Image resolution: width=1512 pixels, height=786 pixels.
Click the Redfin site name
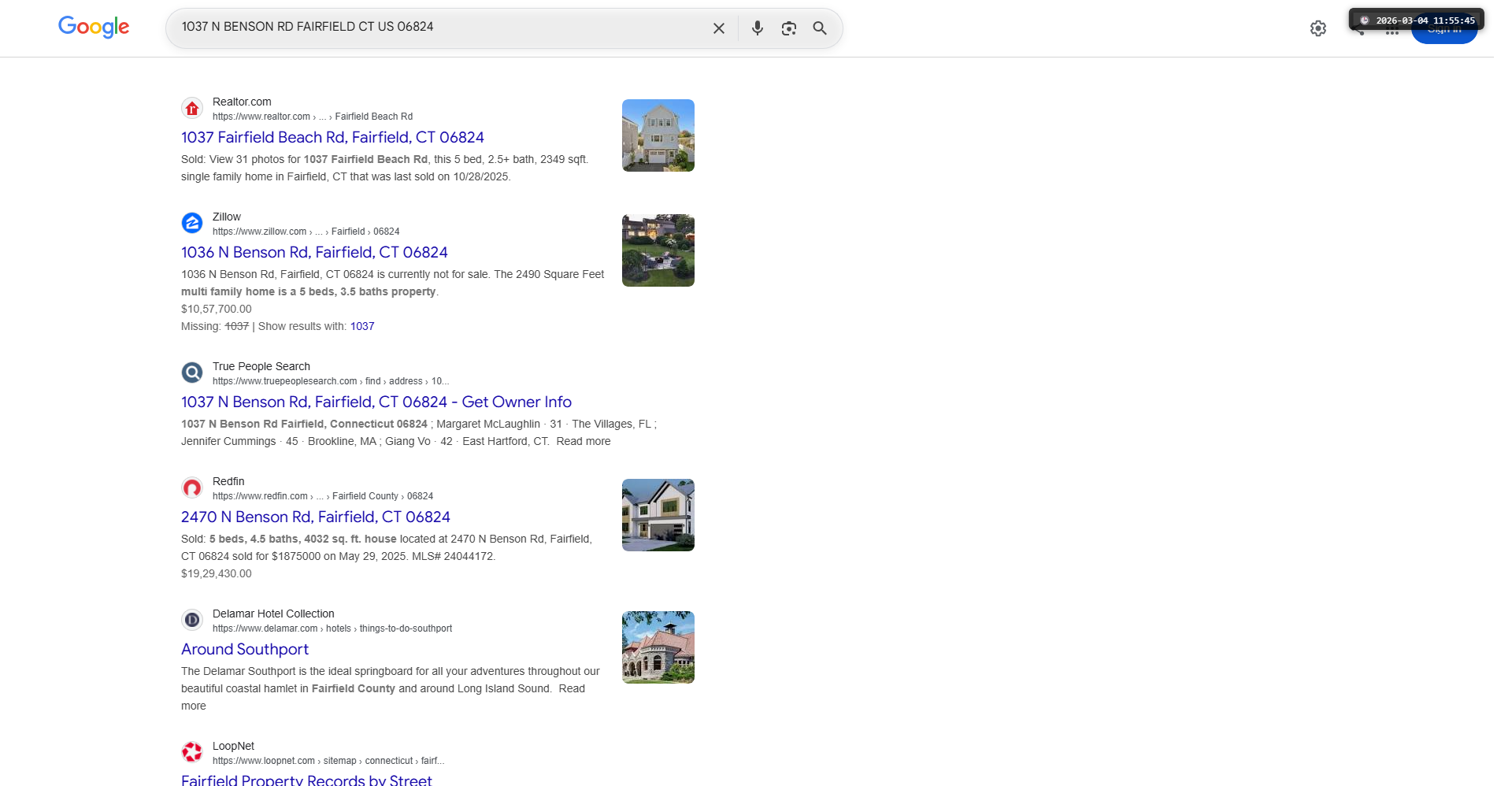point(228,481)
